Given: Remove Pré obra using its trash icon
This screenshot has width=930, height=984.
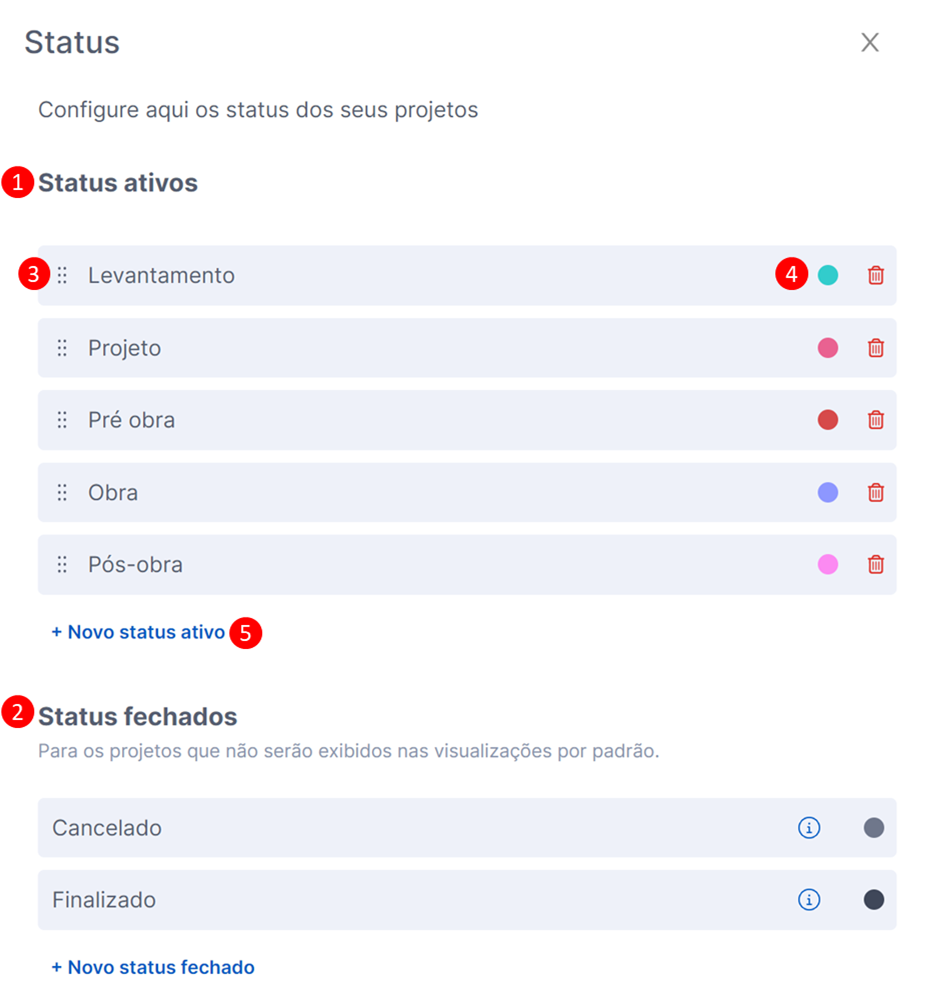Looking at the screenshot, I should click(x=876, y=420).
